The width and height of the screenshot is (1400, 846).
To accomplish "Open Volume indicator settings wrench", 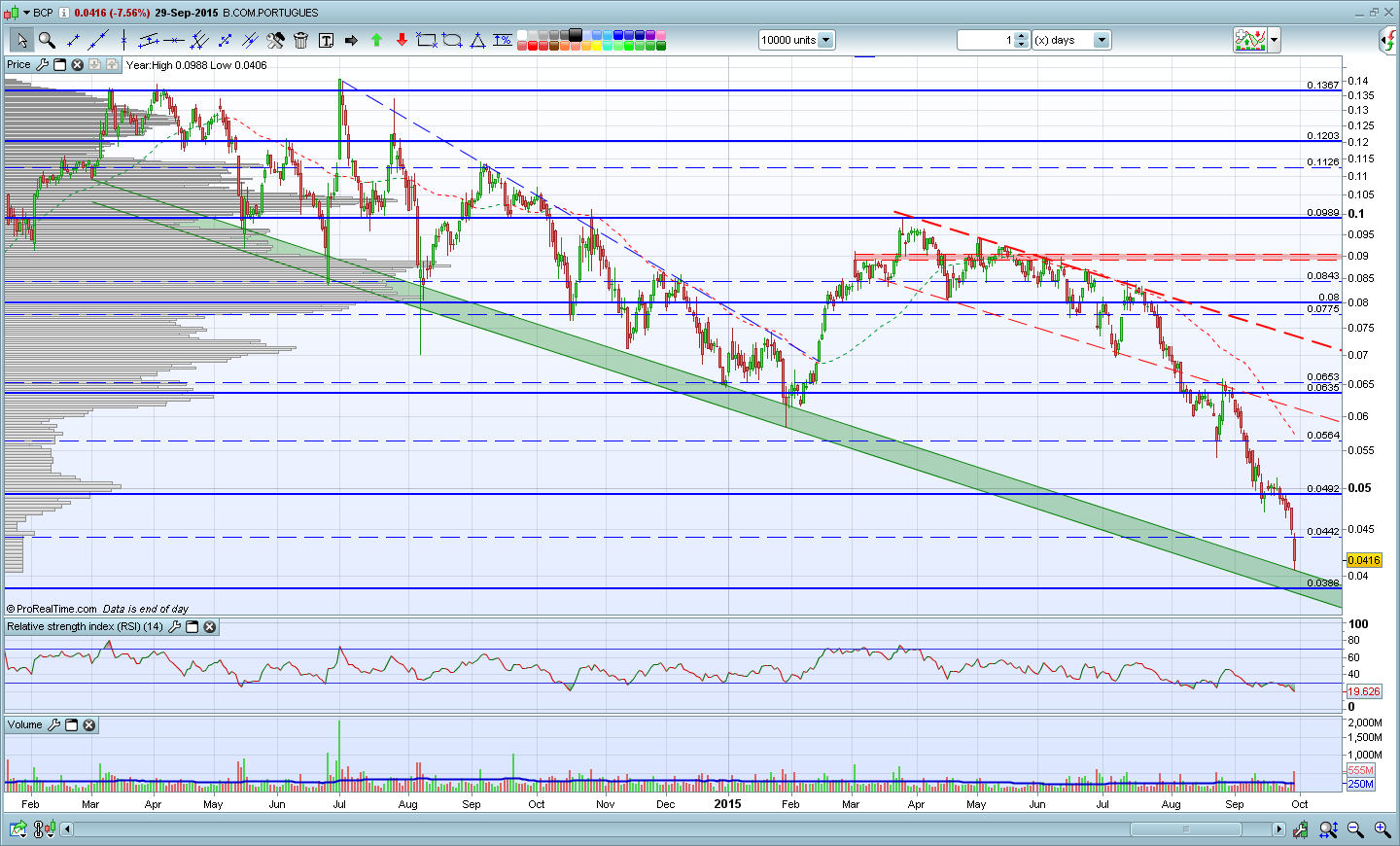I will point(54,725).
